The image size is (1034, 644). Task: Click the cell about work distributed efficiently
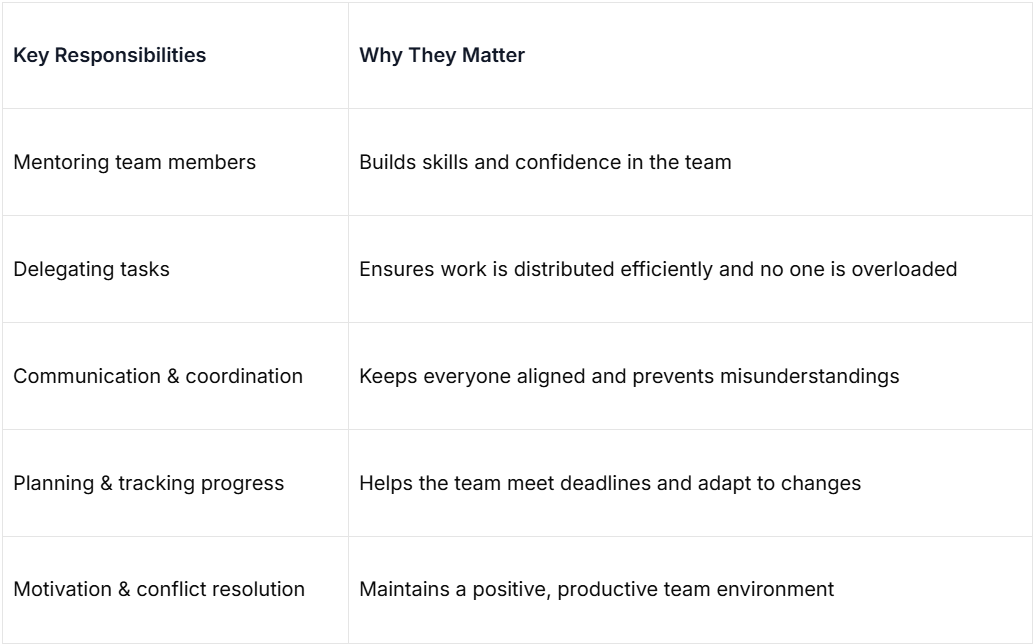coord(658,269)
